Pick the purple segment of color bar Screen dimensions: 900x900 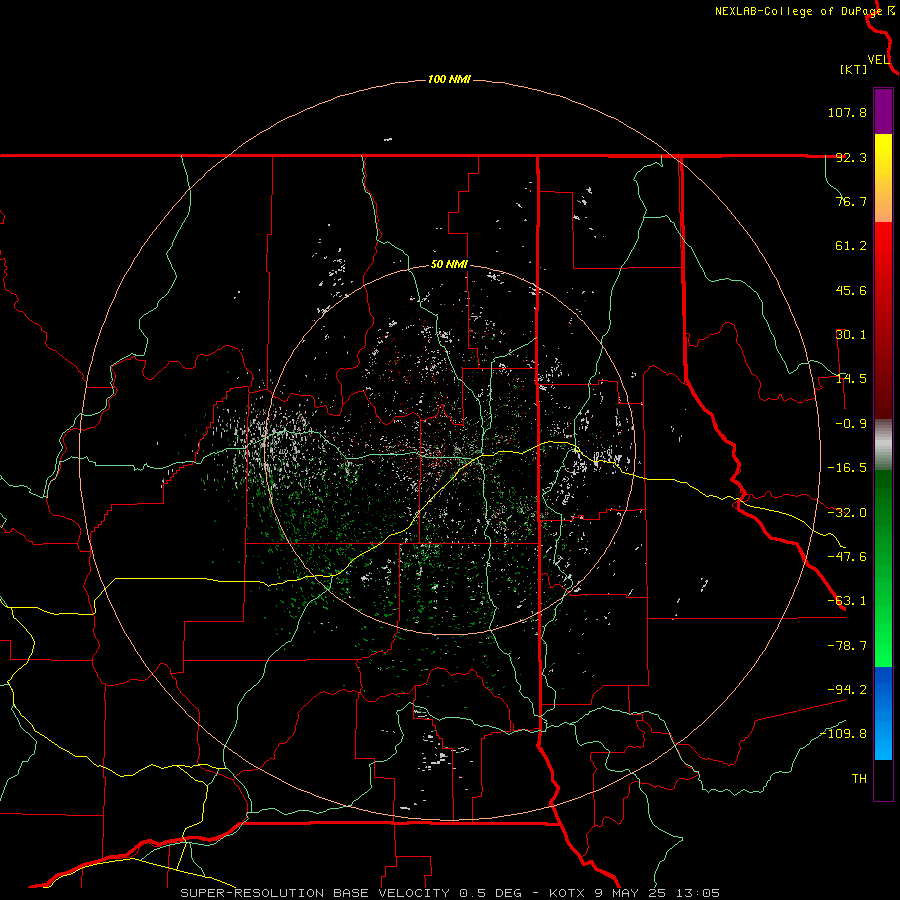[883, 111]
